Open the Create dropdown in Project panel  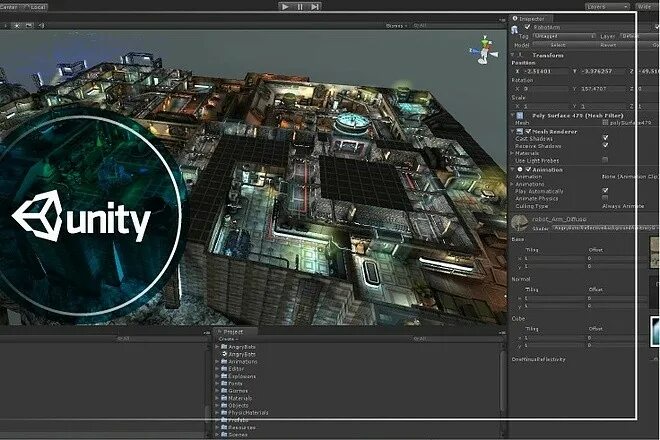click(x=229, y=339)
